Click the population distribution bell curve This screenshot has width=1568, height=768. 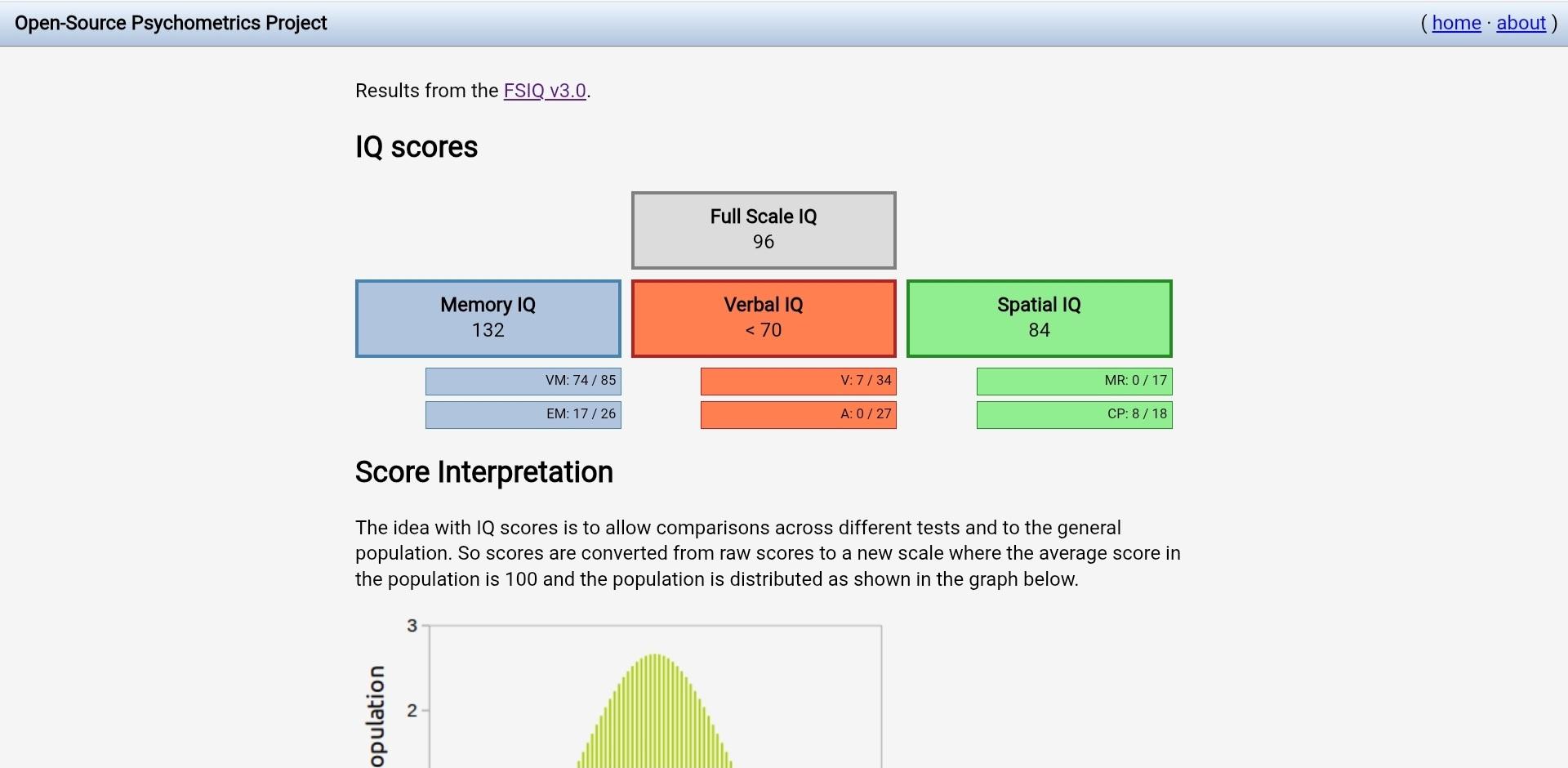pos(655,719)
